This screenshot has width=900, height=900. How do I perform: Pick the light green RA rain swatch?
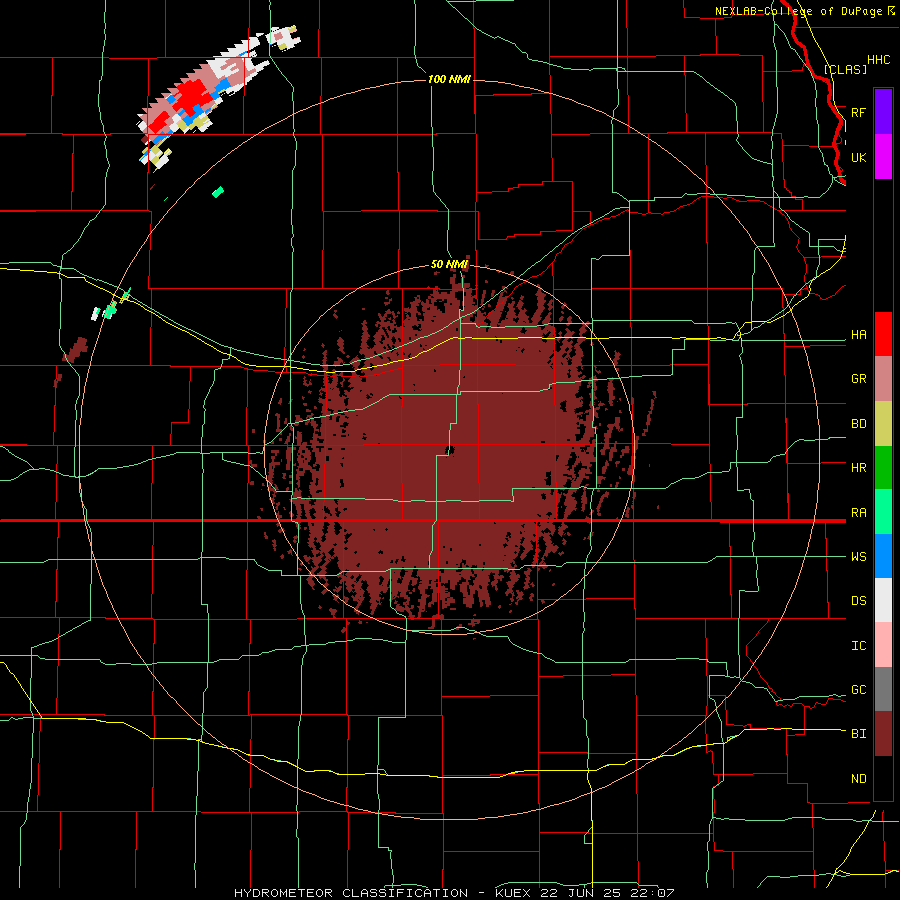(883, 512)
